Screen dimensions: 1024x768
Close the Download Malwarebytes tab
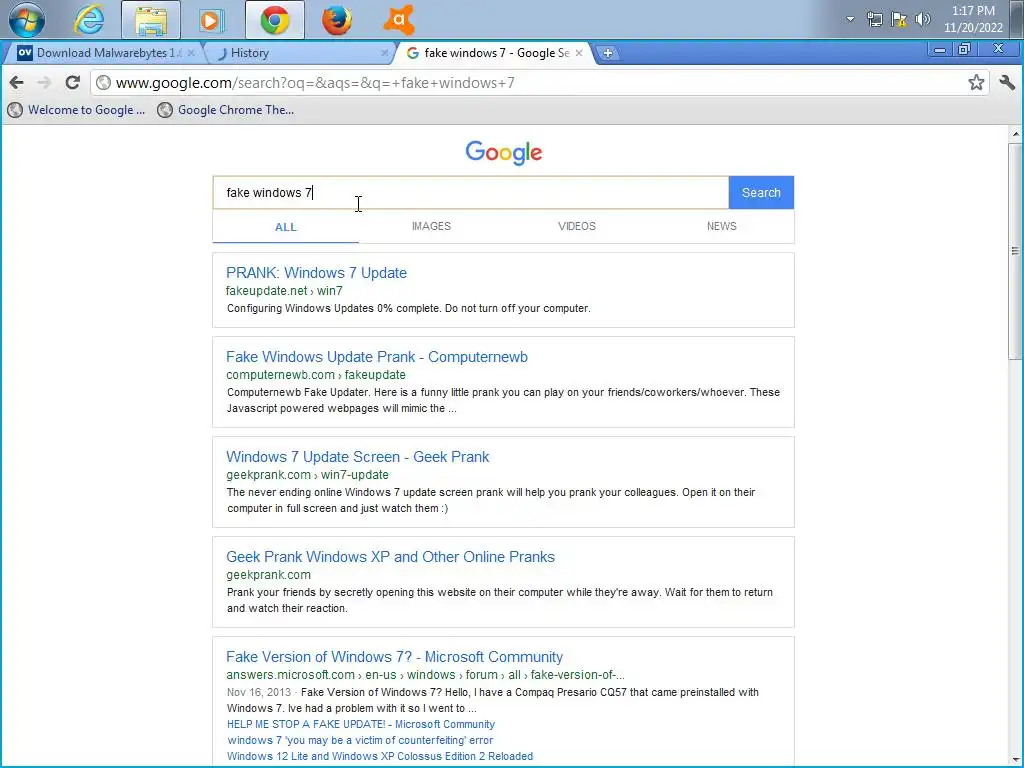tap(191, 53)
